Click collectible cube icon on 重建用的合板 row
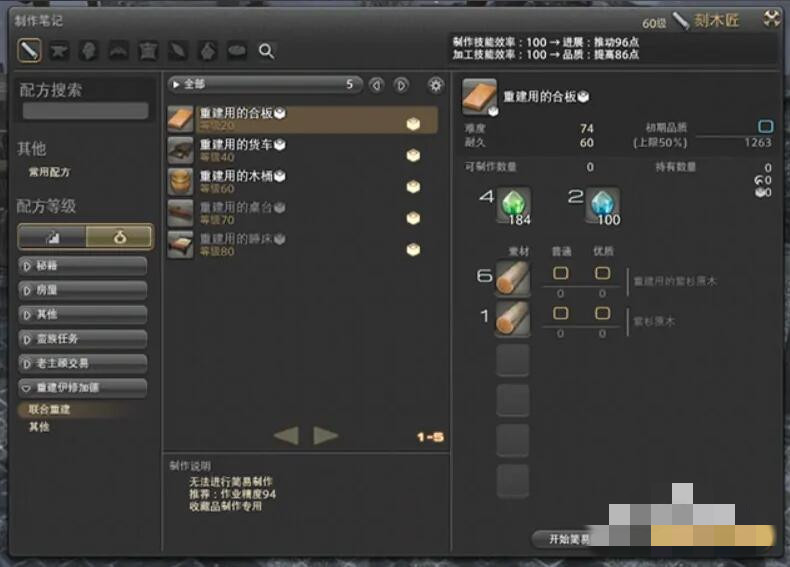Viewport: 790px width, 567px height. (413, 123)
